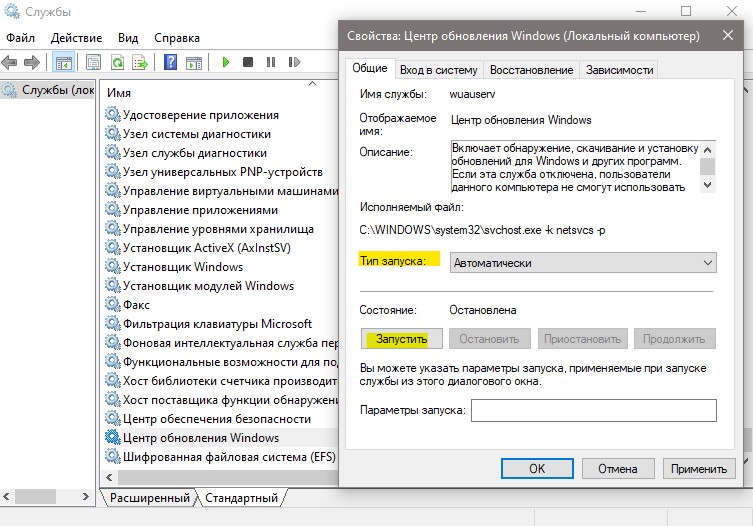Switch to the Зависимости tab
The width and height of the screenshot is (753, 526).
(619, 70)
